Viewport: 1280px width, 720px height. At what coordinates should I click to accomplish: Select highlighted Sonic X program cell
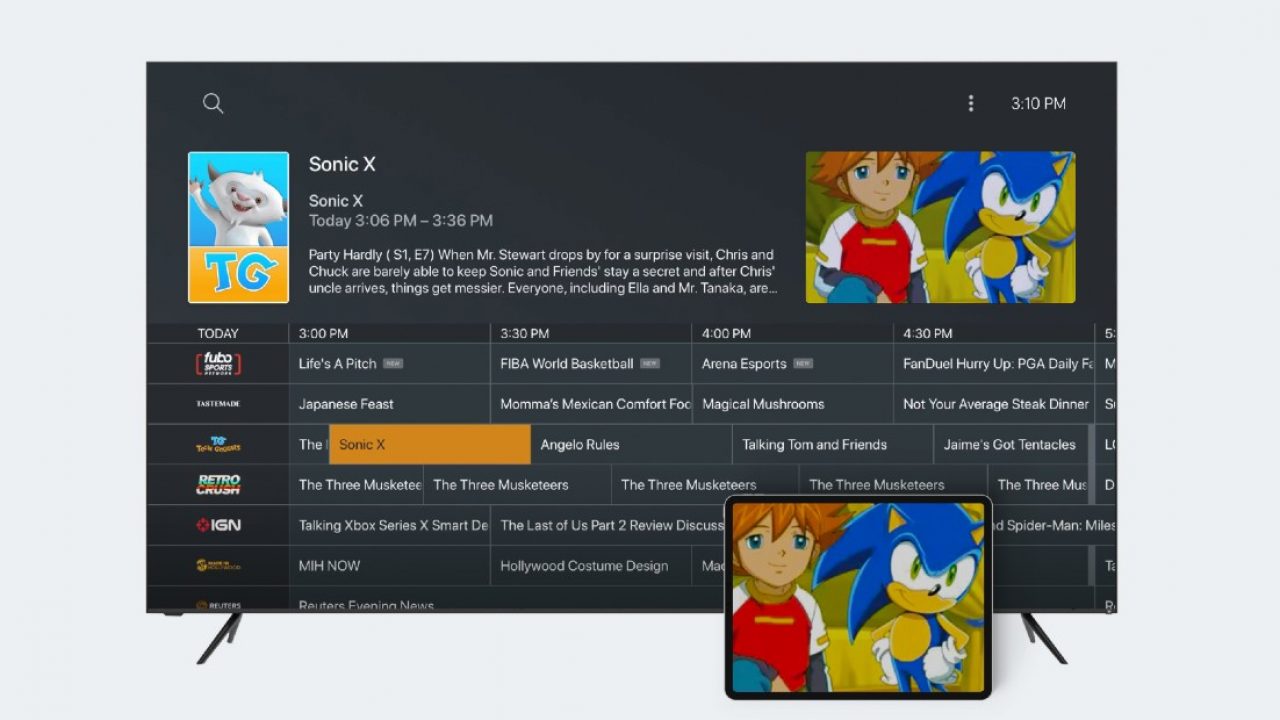coord(430,445)
